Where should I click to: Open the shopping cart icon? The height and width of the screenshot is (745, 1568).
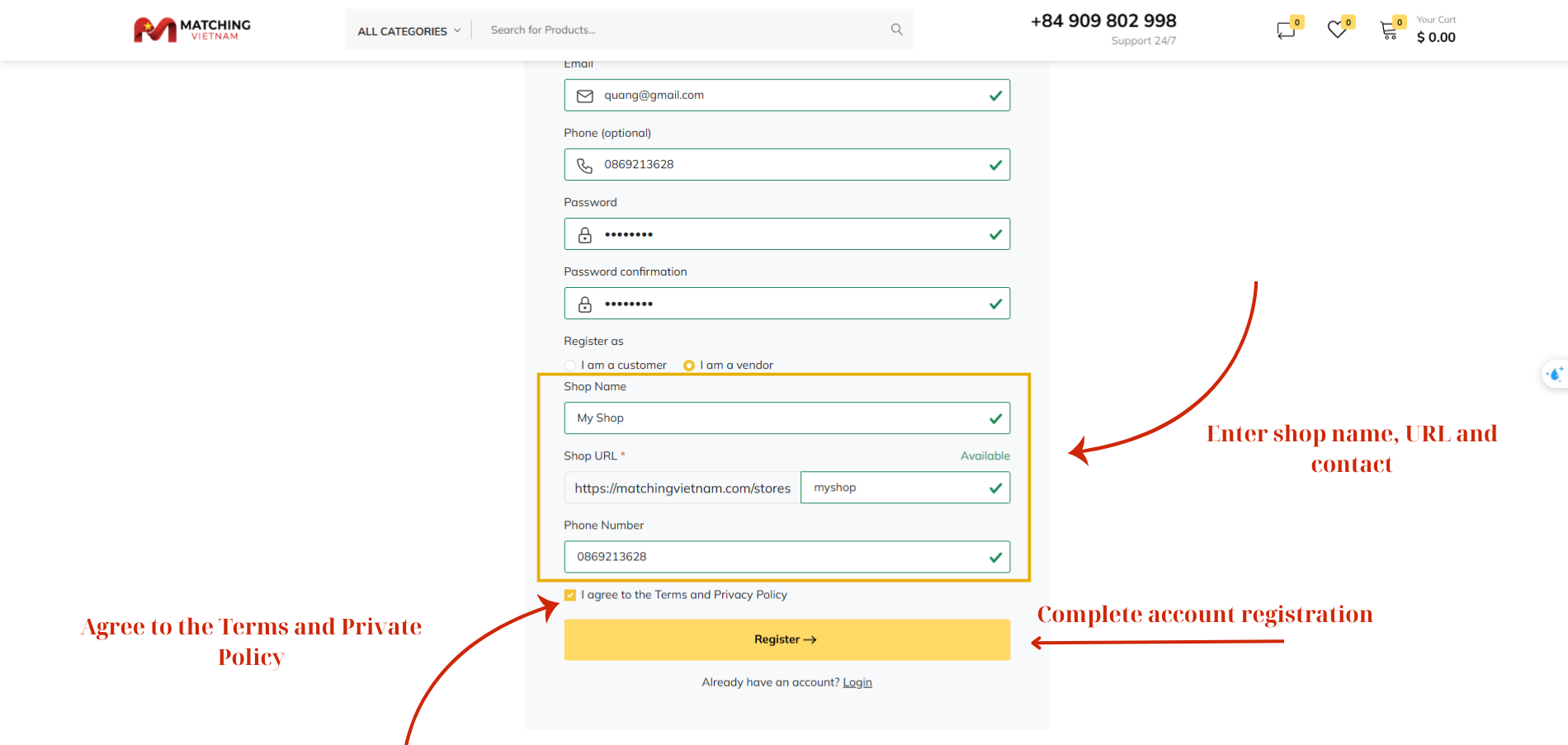1389,31
